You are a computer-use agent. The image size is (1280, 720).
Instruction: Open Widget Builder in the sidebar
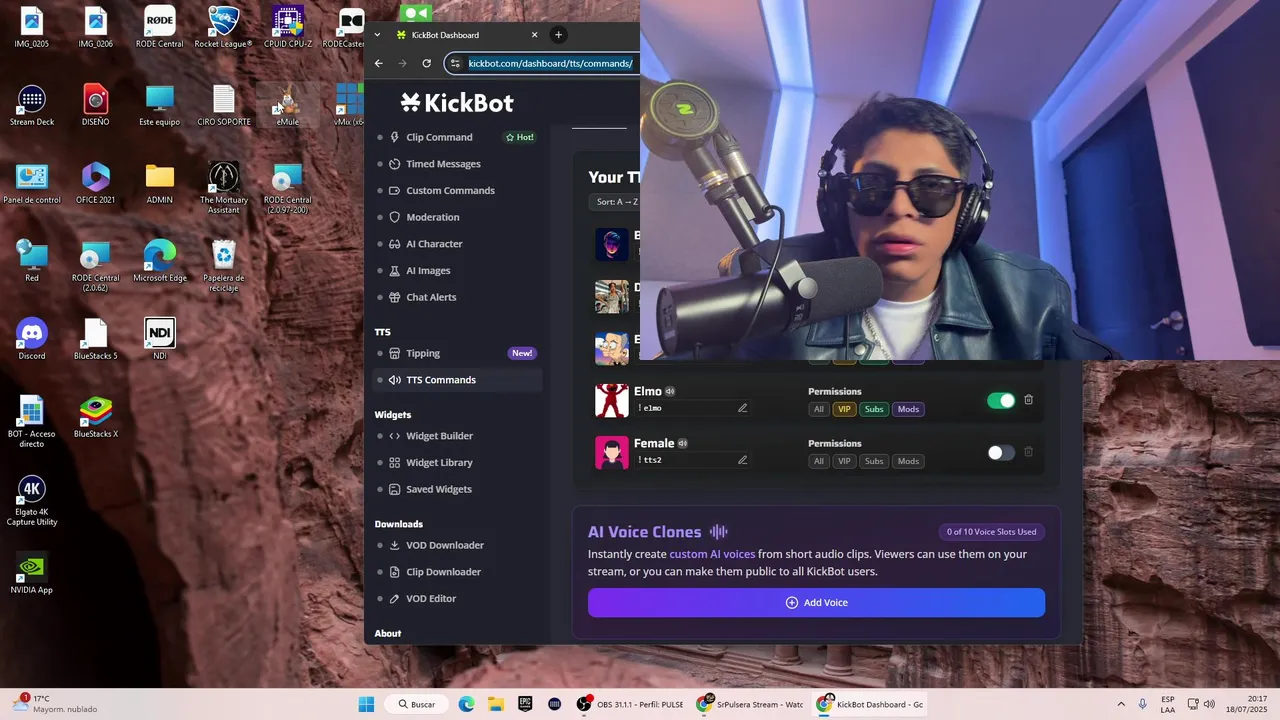click(439, 436)
